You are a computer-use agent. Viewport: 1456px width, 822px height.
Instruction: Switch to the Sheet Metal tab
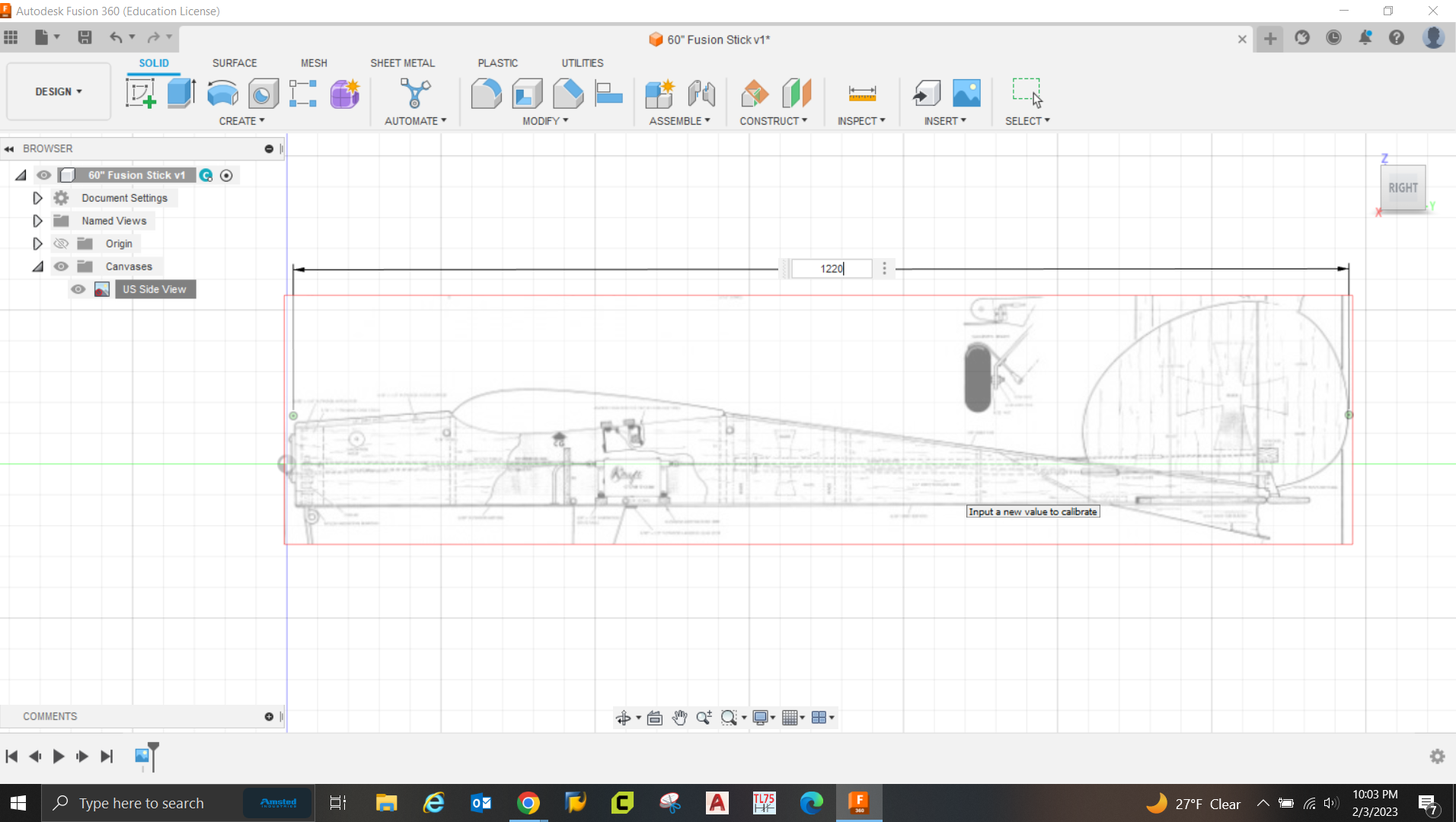click(x=402, y=62)
